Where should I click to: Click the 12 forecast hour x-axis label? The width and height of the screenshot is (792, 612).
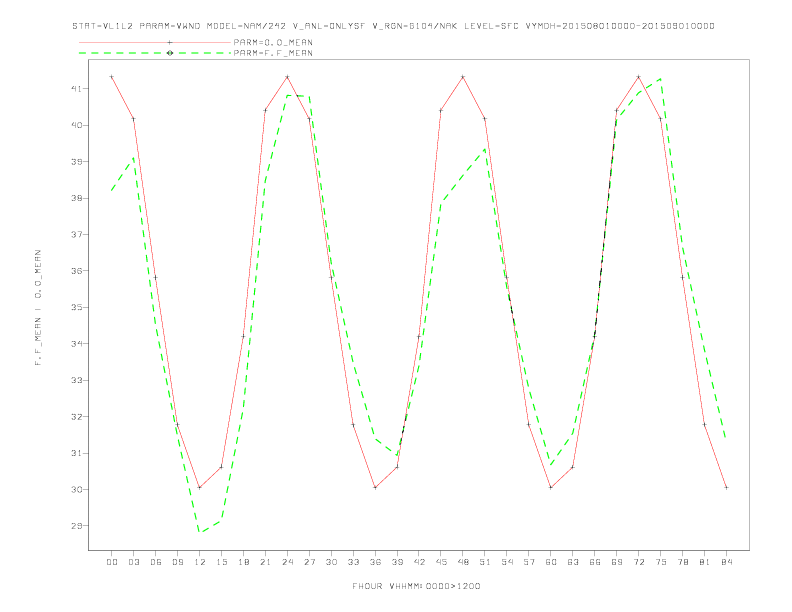[200, 562]
